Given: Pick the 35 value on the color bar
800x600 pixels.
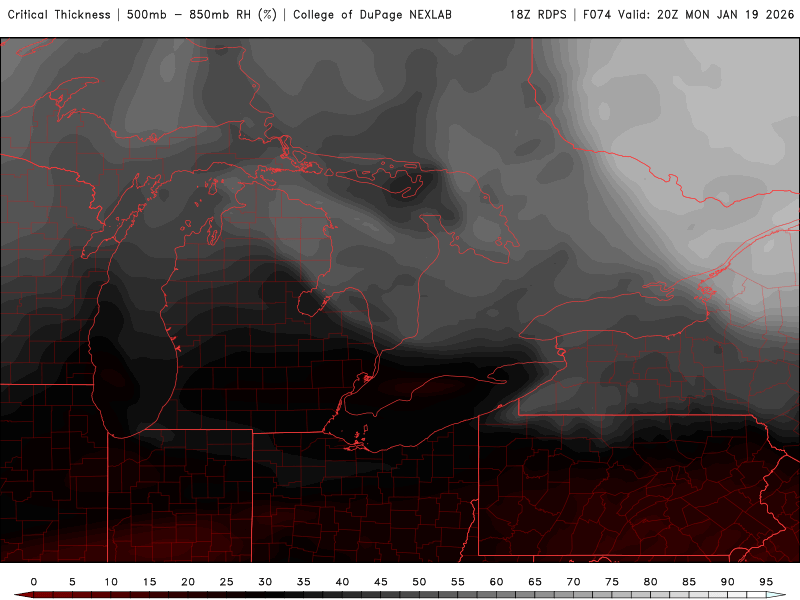Looking at the screenshot, I should point(304,582).
